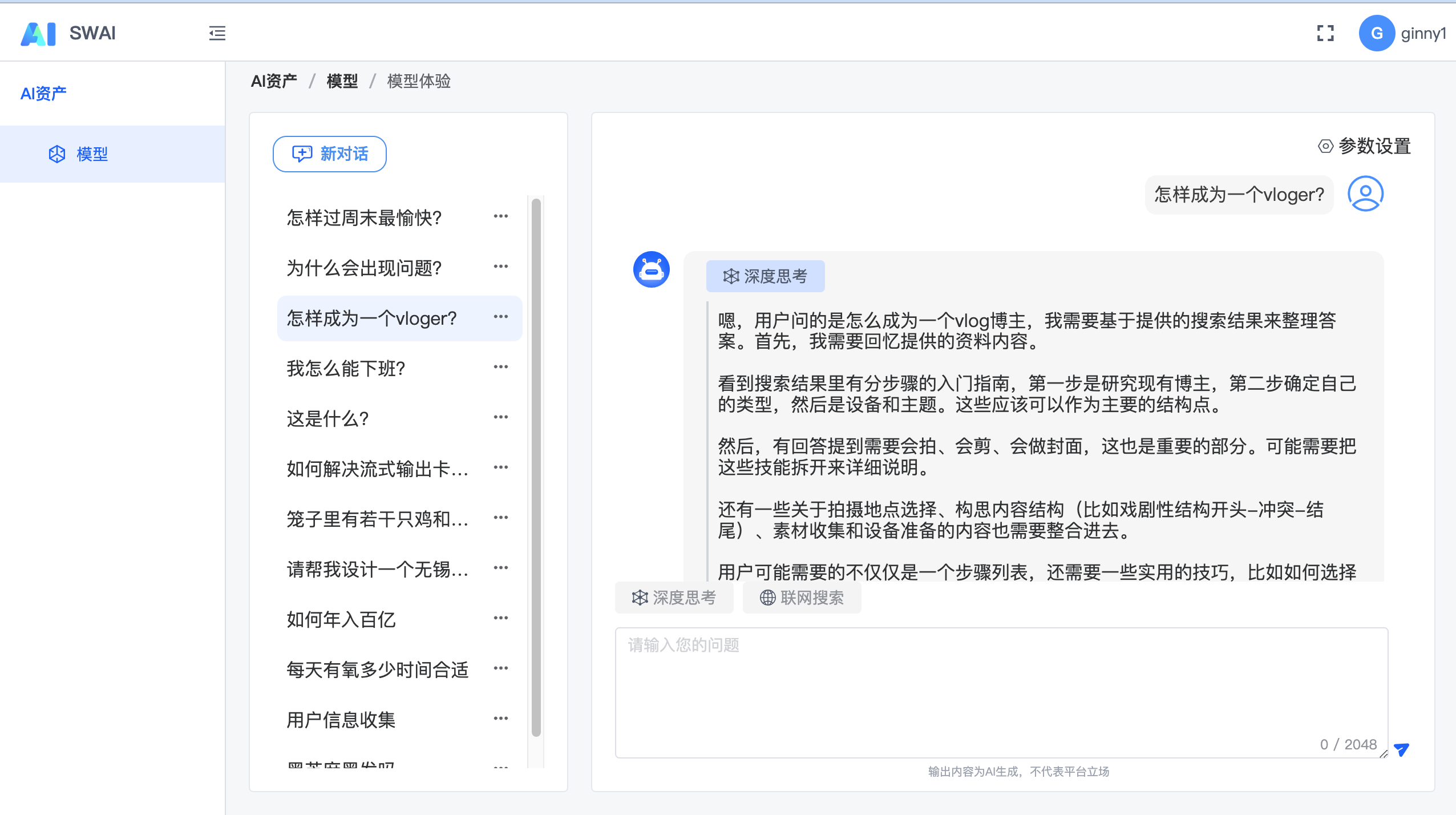Start a 新对话 new conversation
1456x815 pixels.
point(329,154)
